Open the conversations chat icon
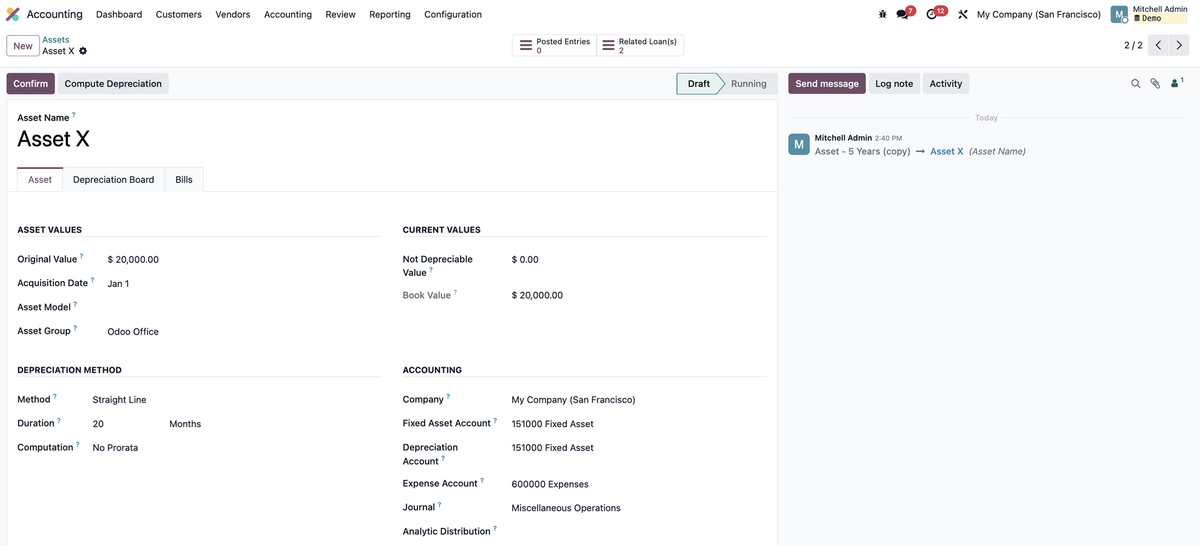1200x546 pixels. pos(903,14)
